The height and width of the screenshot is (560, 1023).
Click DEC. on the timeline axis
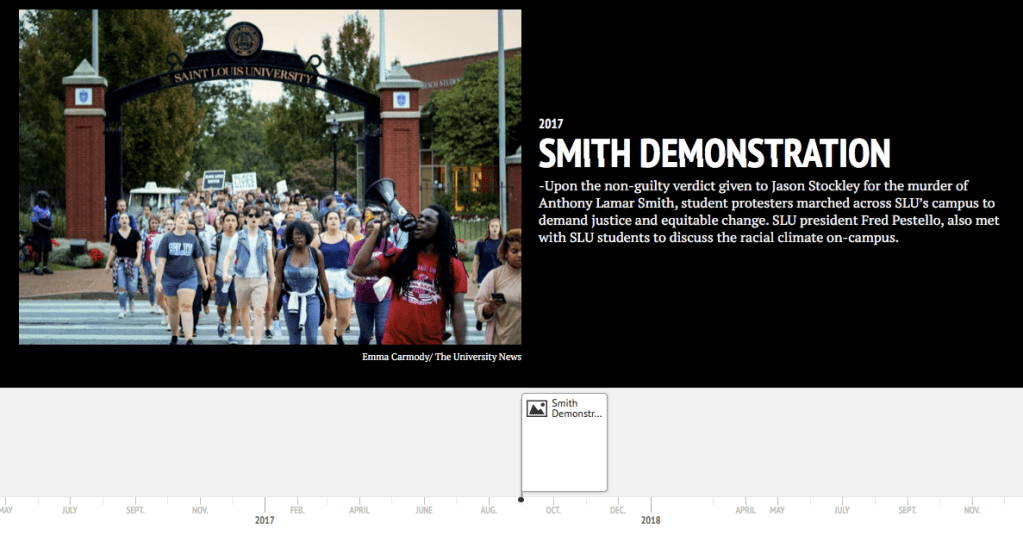coord(617,510)
